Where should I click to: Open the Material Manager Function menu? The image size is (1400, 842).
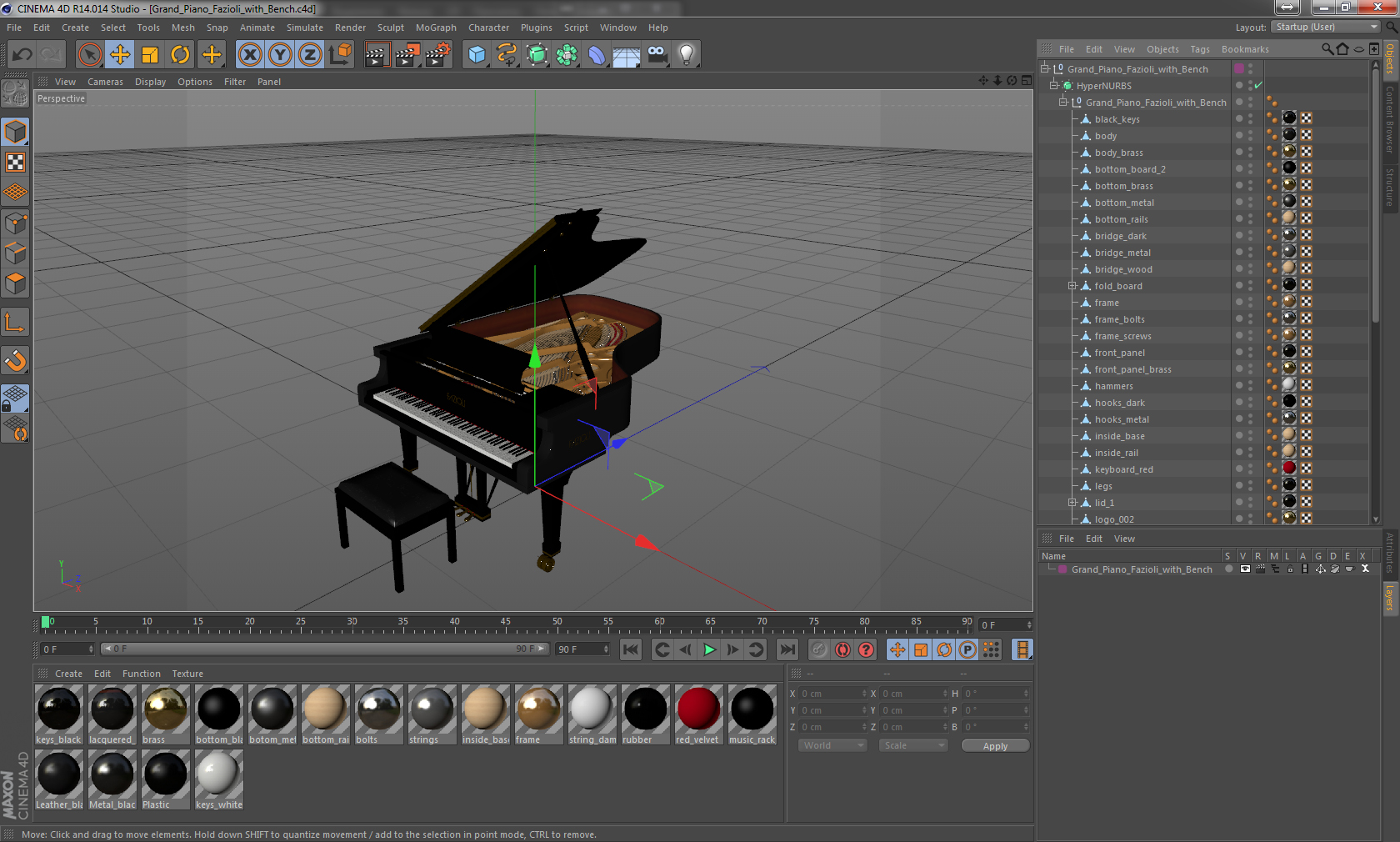(x=141, y=674)
